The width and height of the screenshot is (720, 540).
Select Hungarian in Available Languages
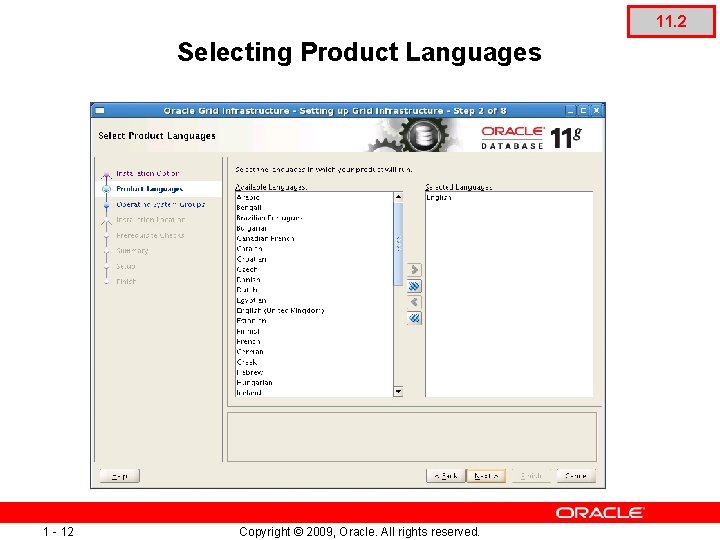[314, 382]
